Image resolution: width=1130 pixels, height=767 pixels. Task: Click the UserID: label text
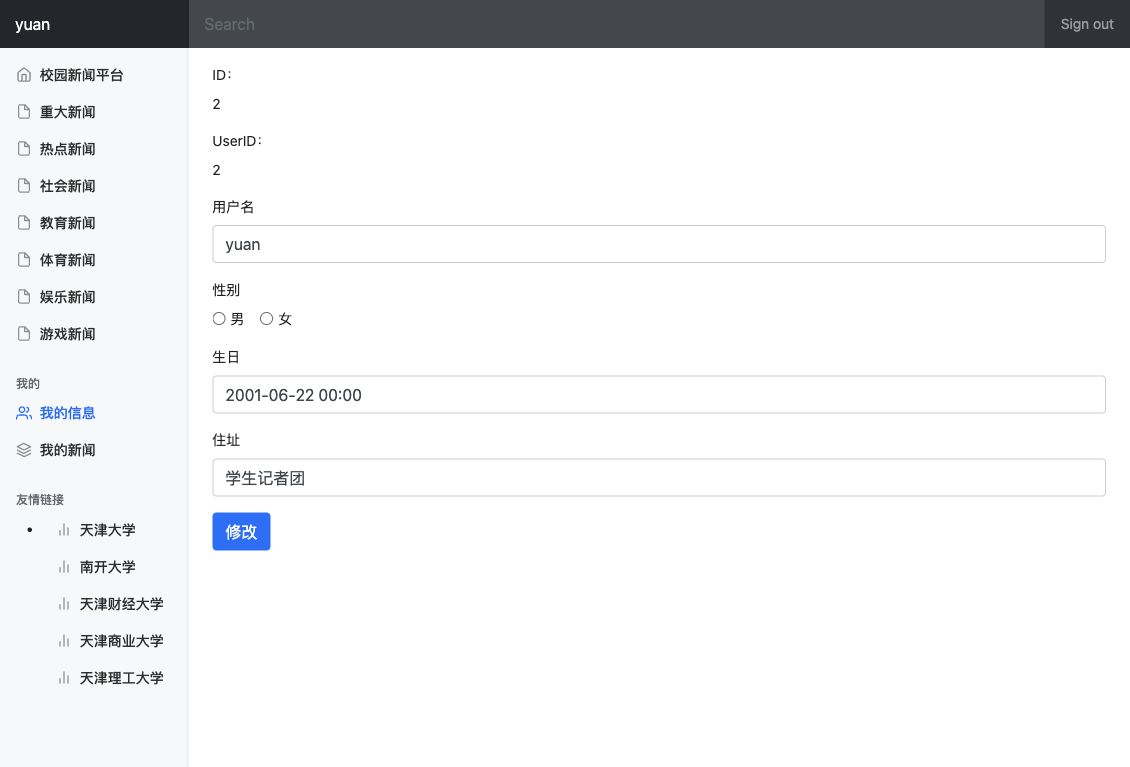[237, 141]
